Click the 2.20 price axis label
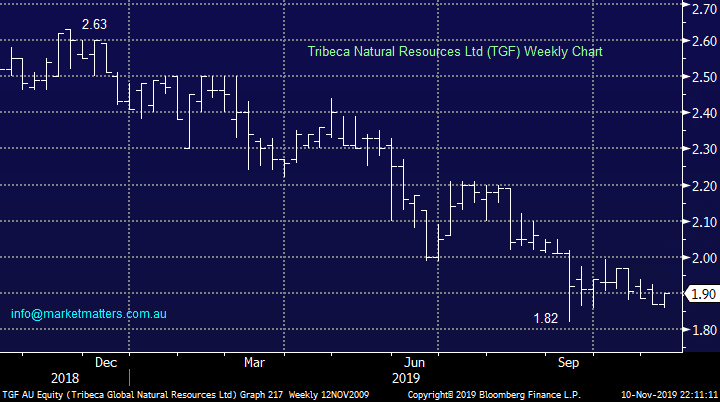 pyautogui.click(x=698, y=186)
